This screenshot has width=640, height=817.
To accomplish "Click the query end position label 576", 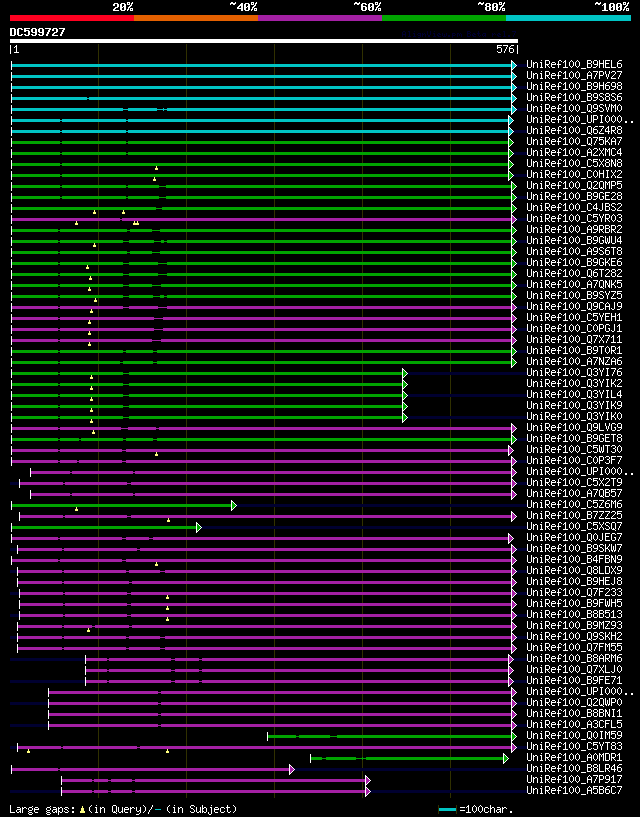I will [x=505, y=49].
